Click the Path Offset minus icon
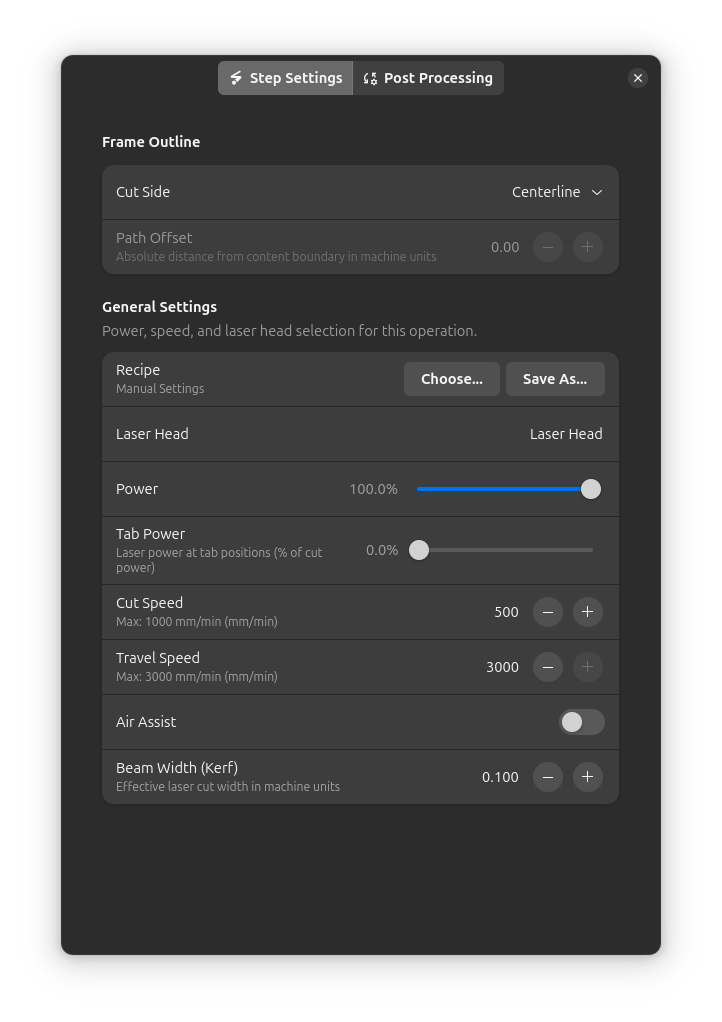This screenshot has height=1022, width=722. (x=548, y=247)
